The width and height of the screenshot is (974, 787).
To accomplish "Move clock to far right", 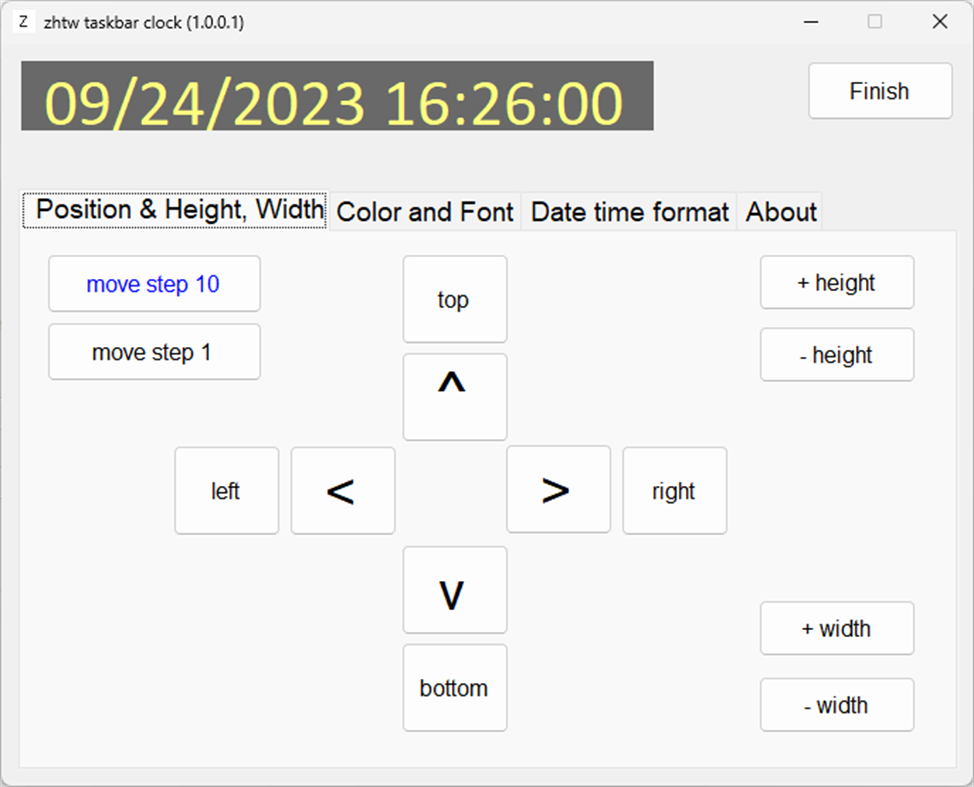I will pyautogui.click(x=674, y=490).
